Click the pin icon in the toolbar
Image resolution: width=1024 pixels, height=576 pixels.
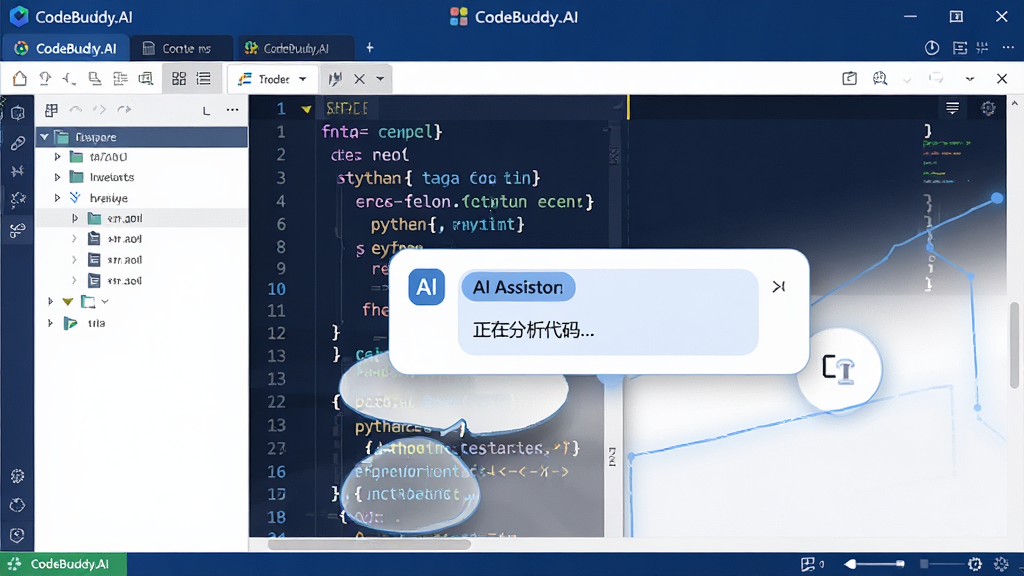click(44, 79)
